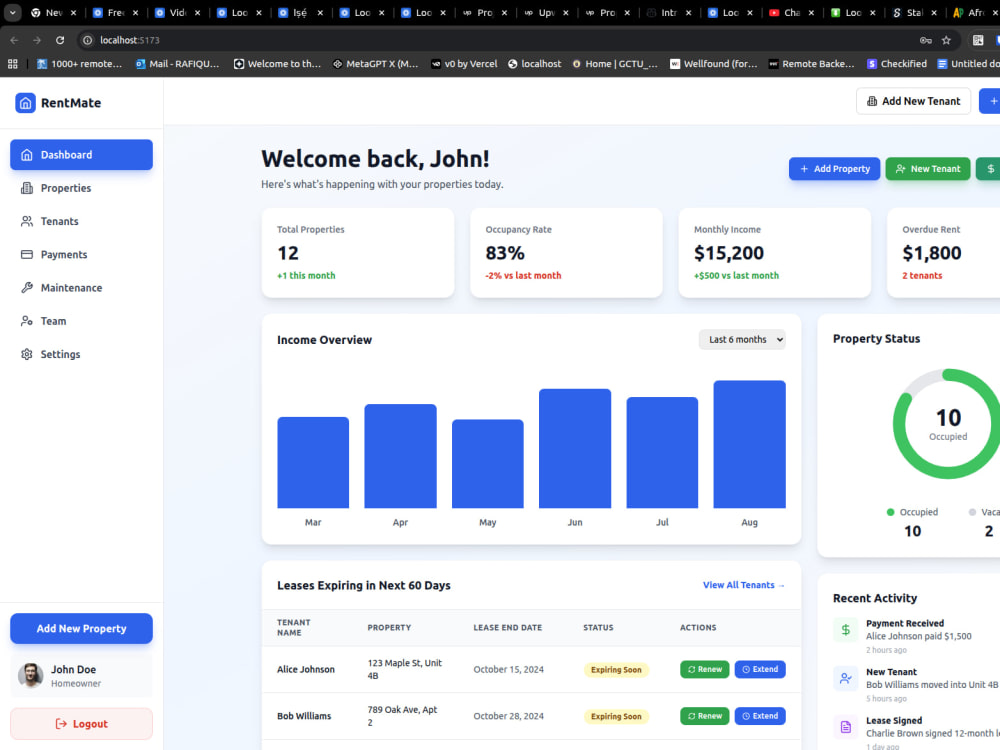1000x750 pixels.
Task: Click the Jun income bar
Action: tap(575, 448)
